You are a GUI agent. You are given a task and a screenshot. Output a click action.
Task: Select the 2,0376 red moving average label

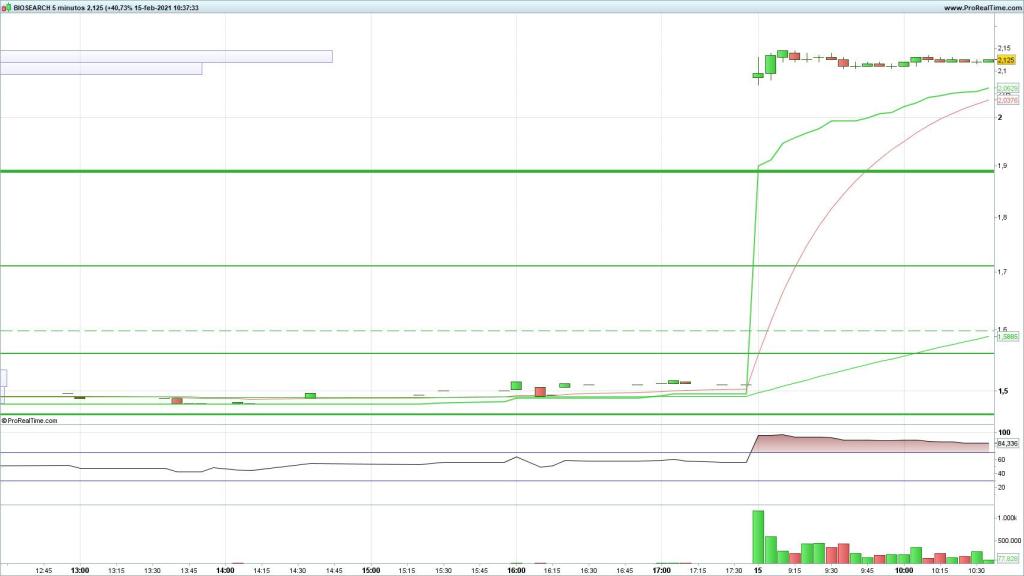click(1007, 100)
